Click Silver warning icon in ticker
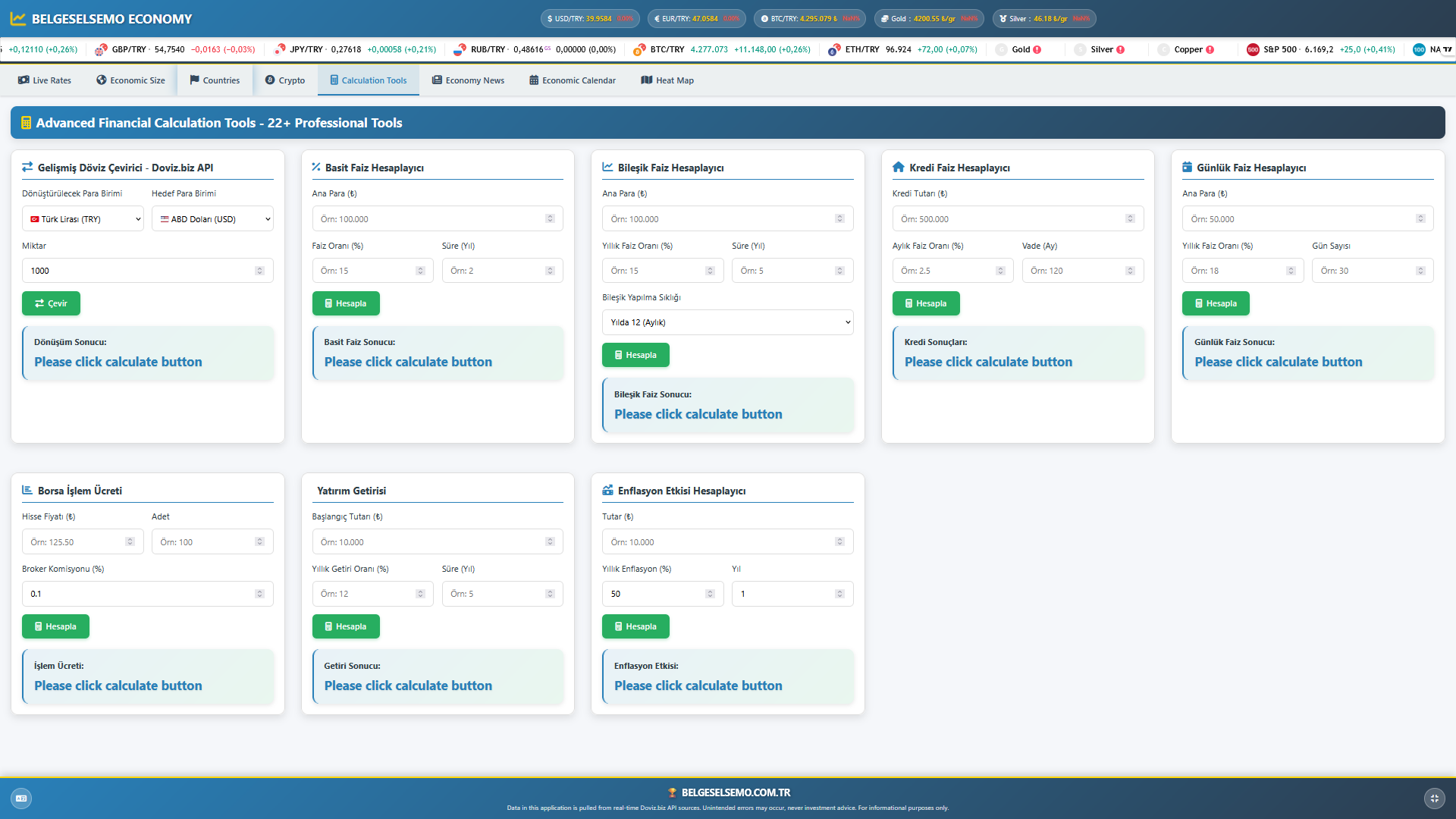 1121,50
